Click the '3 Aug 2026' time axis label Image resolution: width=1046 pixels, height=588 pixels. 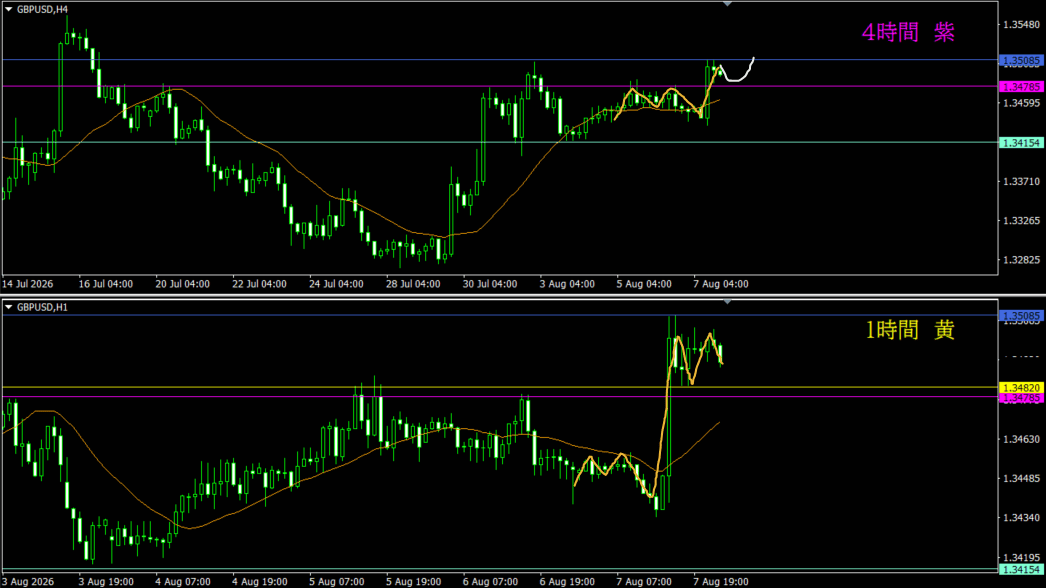(27, 581)
